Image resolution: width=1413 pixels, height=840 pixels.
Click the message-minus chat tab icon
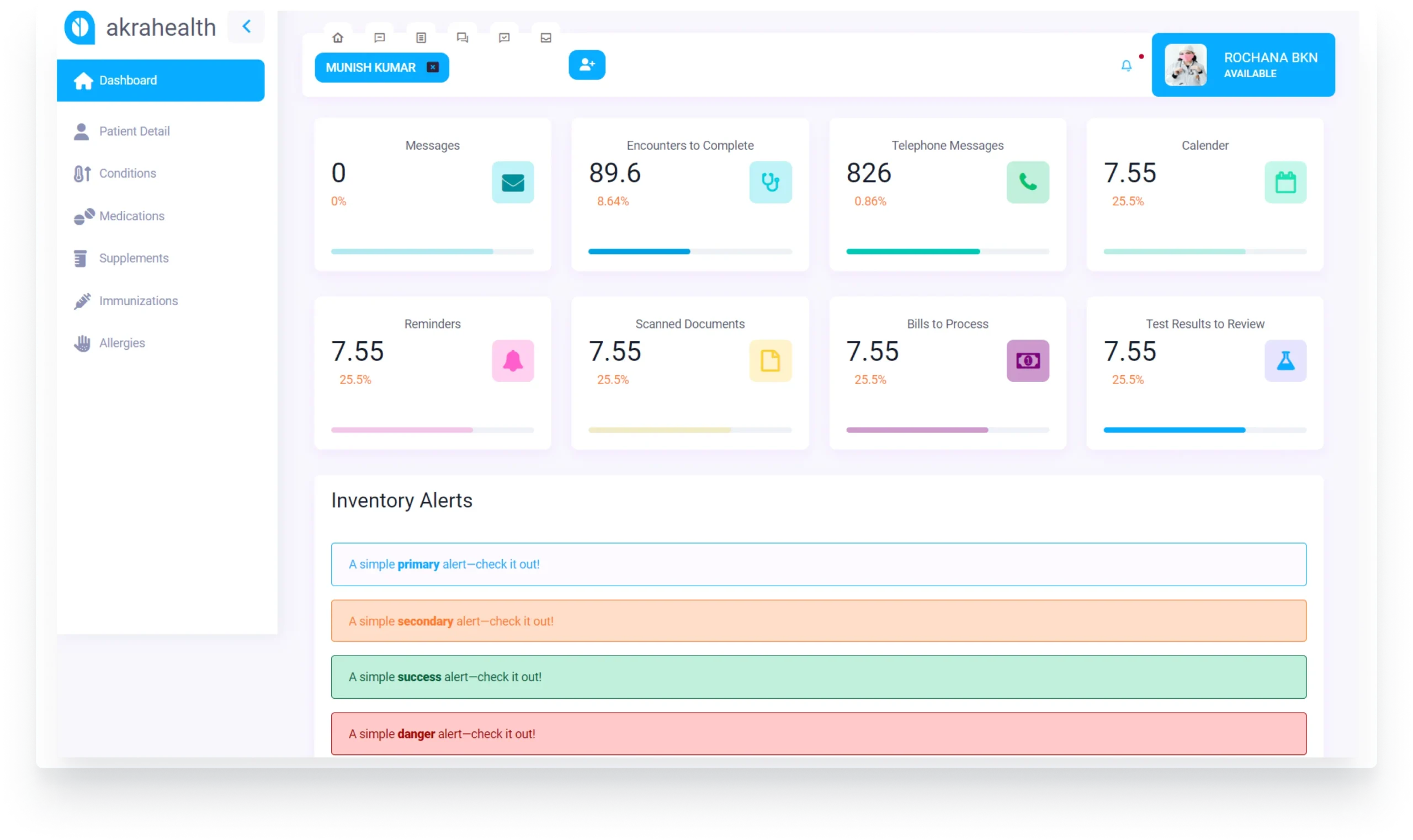[x=379, y=38]
